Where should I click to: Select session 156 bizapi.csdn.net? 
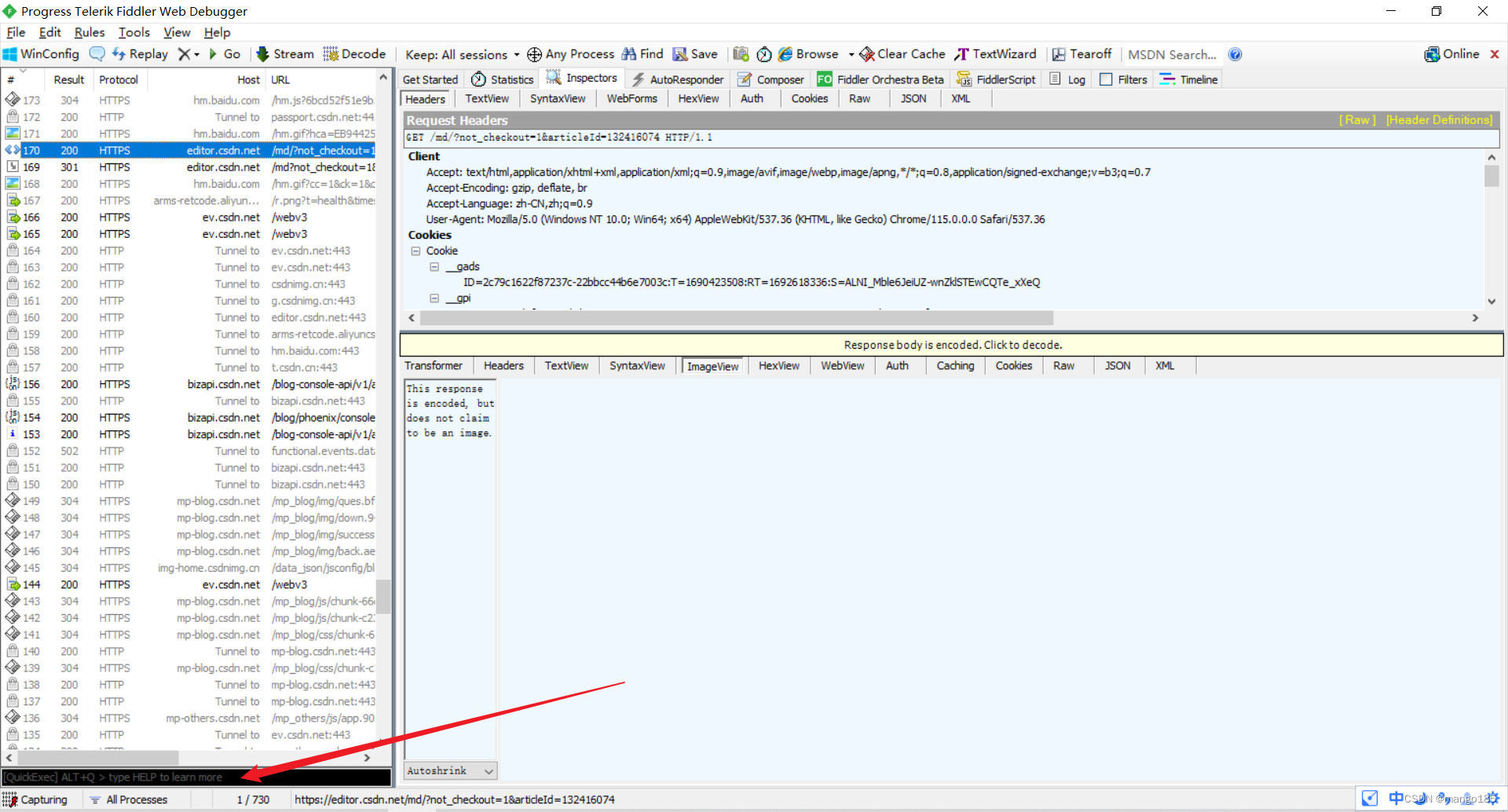click(x=190, y=385)
